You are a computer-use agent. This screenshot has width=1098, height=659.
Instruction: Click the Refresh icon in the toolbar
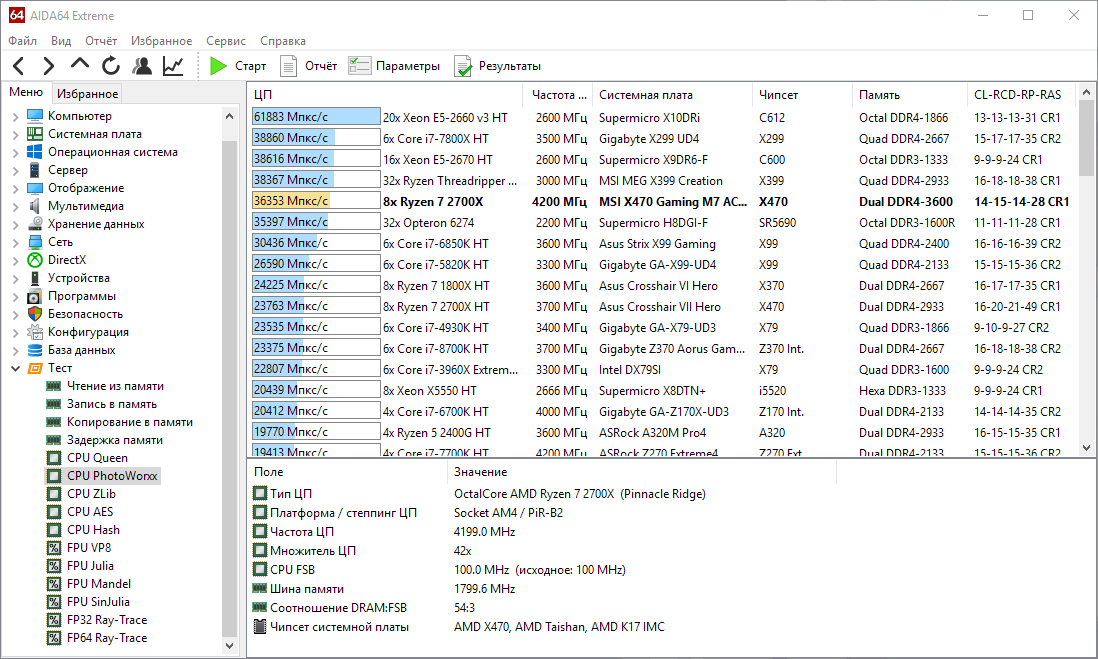[x=111, y=67]
